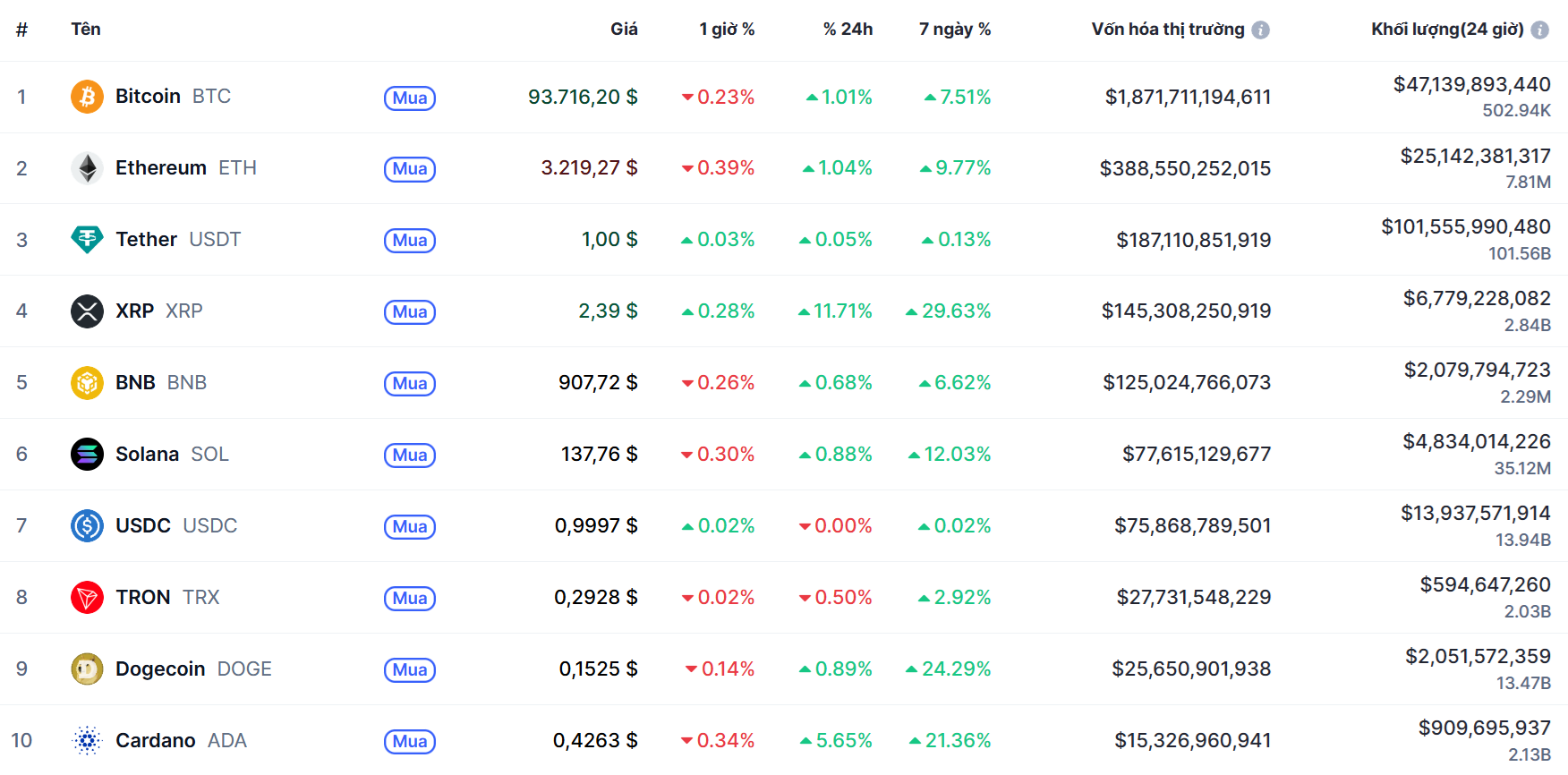This screenshot has height=775, width=1568.
Task: Click XRP market cap $145,308,250,919
Action: 1186,311
